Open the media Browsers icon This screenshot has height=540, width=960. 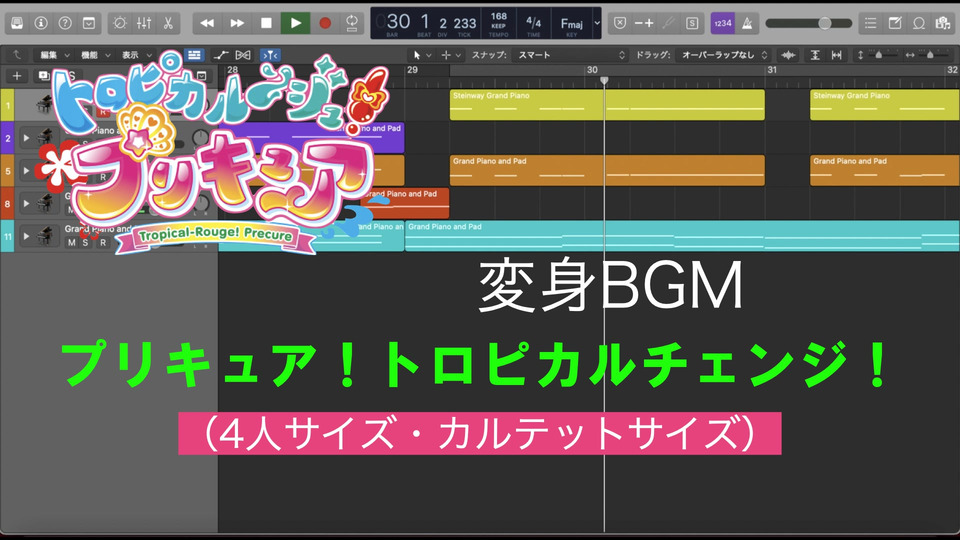(x=943, y=23)
